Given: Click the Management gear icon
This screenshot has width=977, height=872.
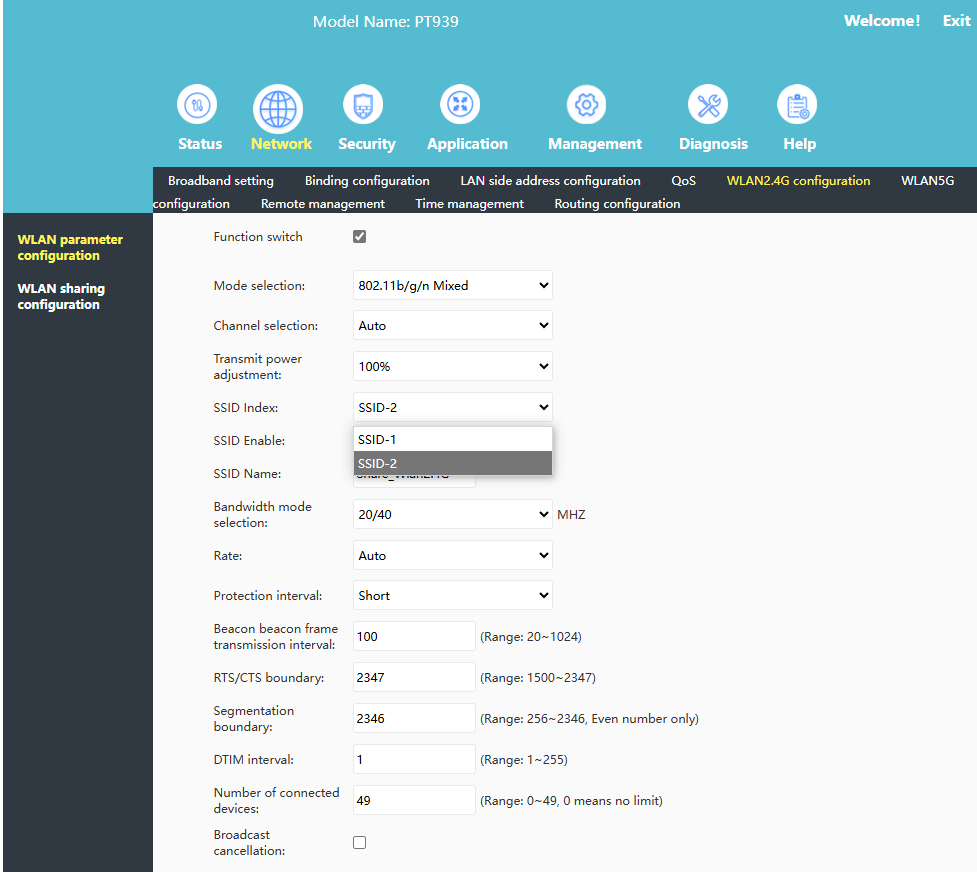Looking at the screenshot, I should pyautogui.click(x=586, y=105).
